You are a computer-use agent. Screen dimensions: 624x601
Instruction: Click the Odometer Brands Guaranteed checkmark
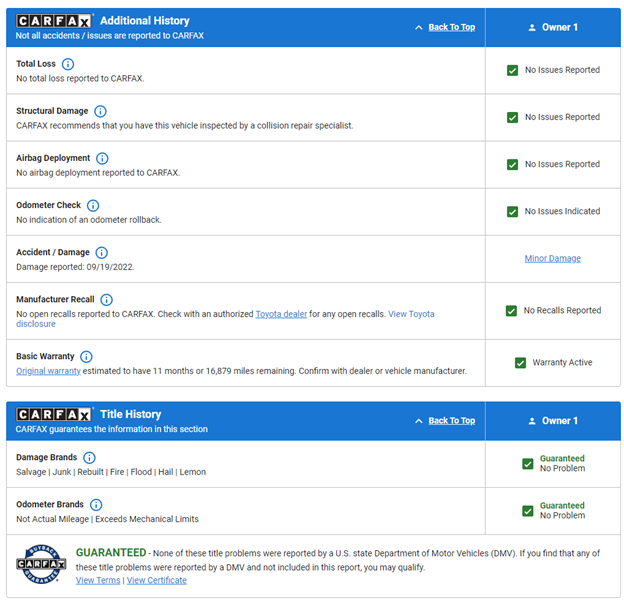(528, 511)
